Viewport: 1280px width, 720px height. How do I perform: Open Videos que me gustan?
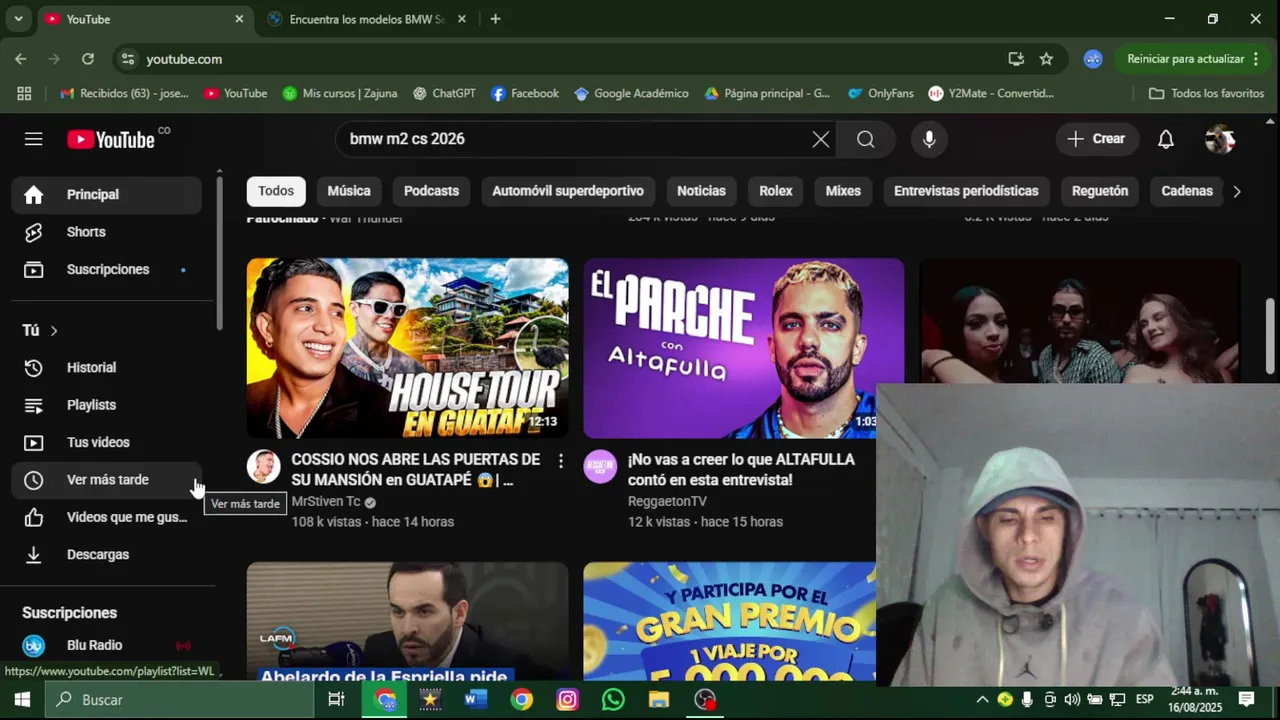107,517
